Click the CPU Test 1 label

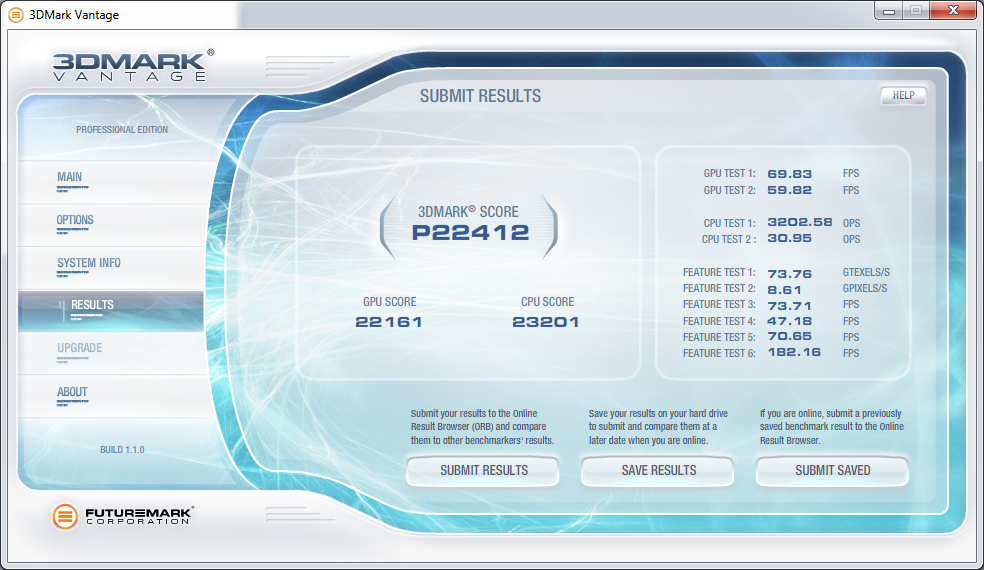tap(729, 223)
